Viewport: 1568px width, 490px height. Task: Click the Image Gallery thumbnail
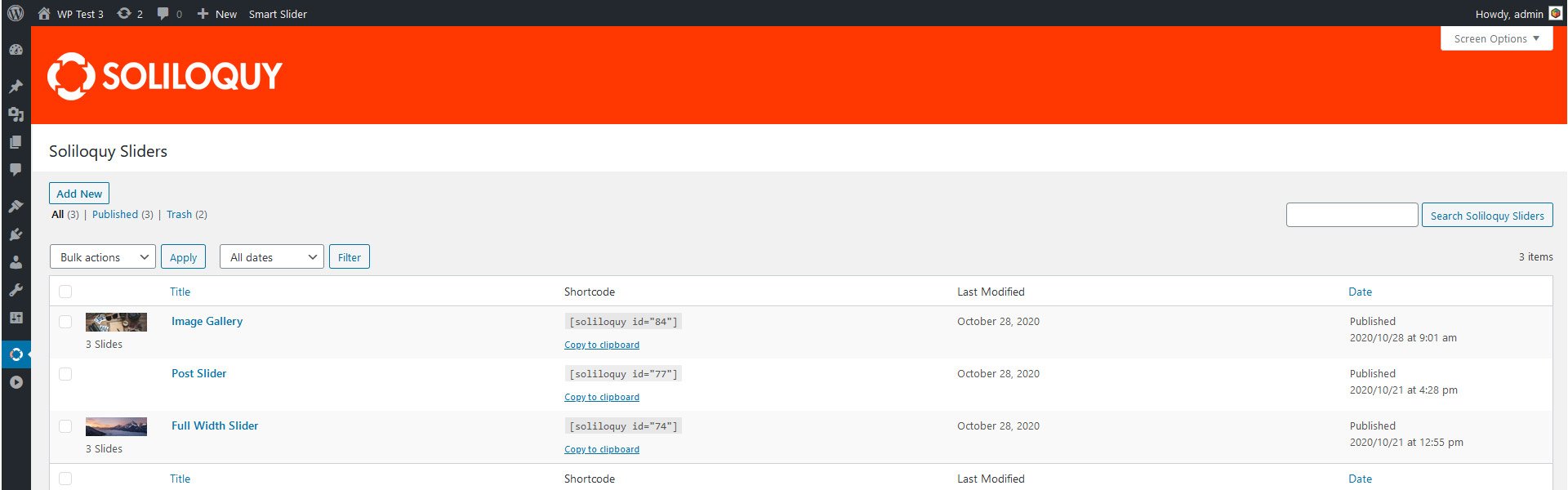click(x=116, y=322)
